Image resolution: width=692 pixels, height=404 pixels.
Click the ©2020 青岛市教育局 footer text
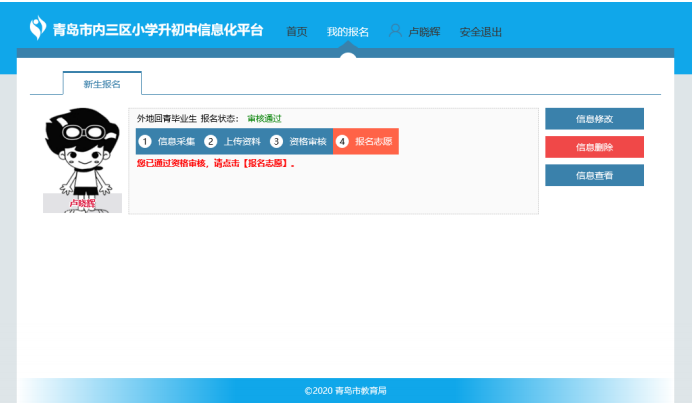(345, 391)
